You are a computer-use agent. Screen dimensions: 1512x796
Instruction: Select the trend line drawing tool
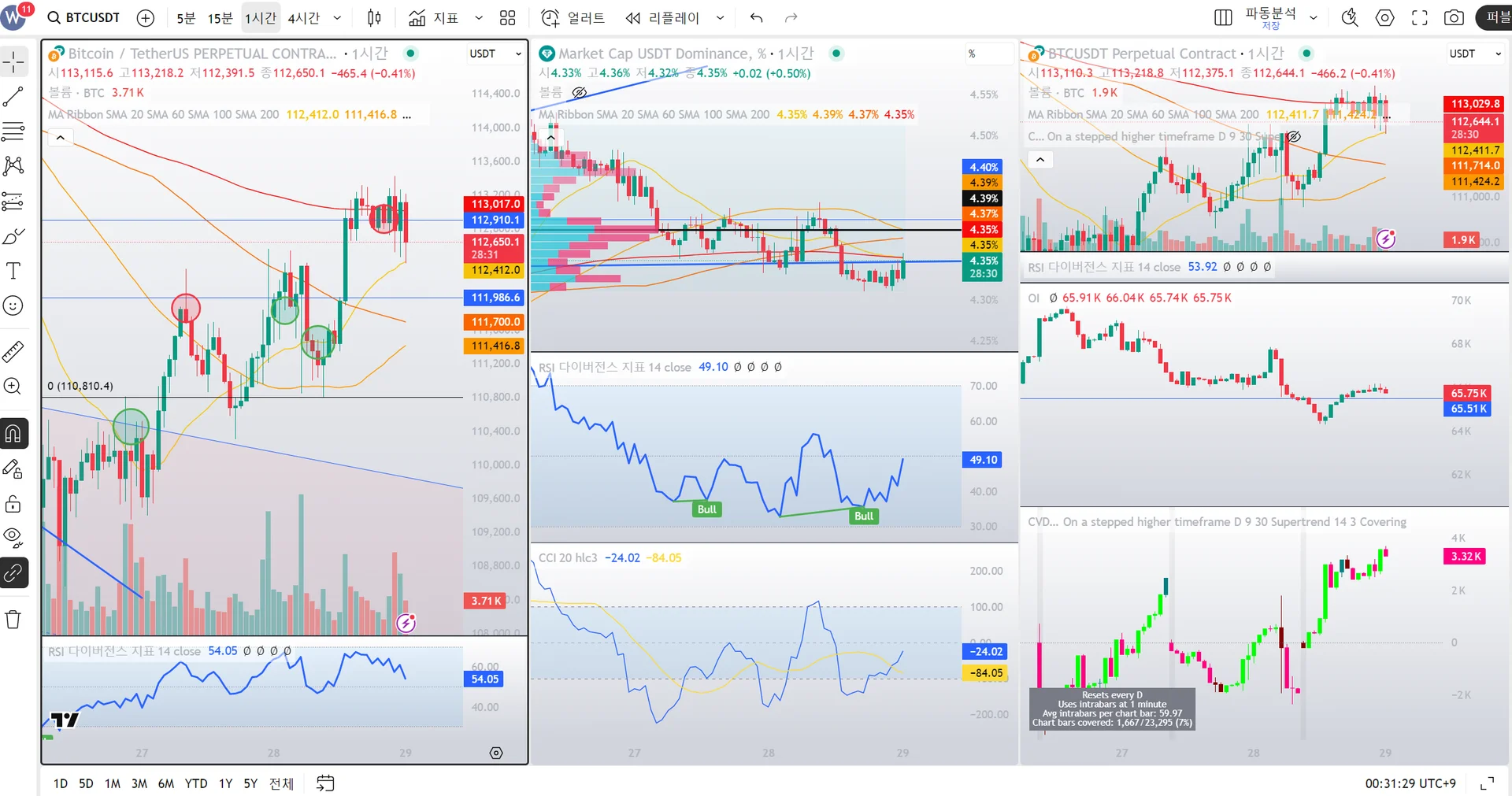point(13,97)
